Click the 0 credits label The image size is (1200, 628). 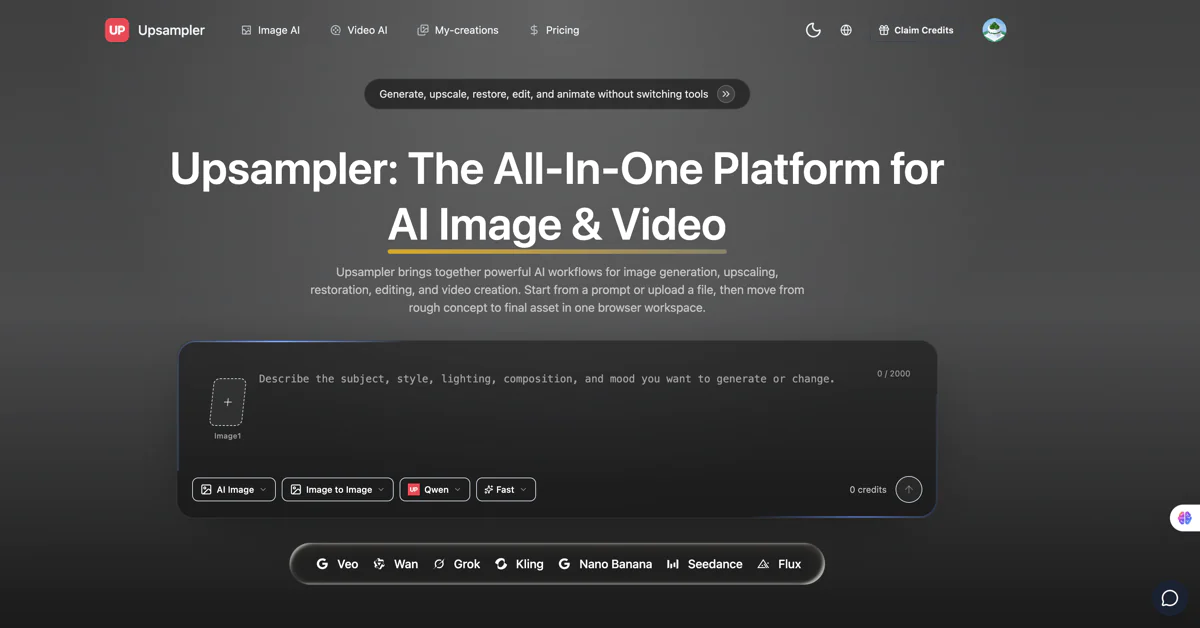(x=868, y=489)
